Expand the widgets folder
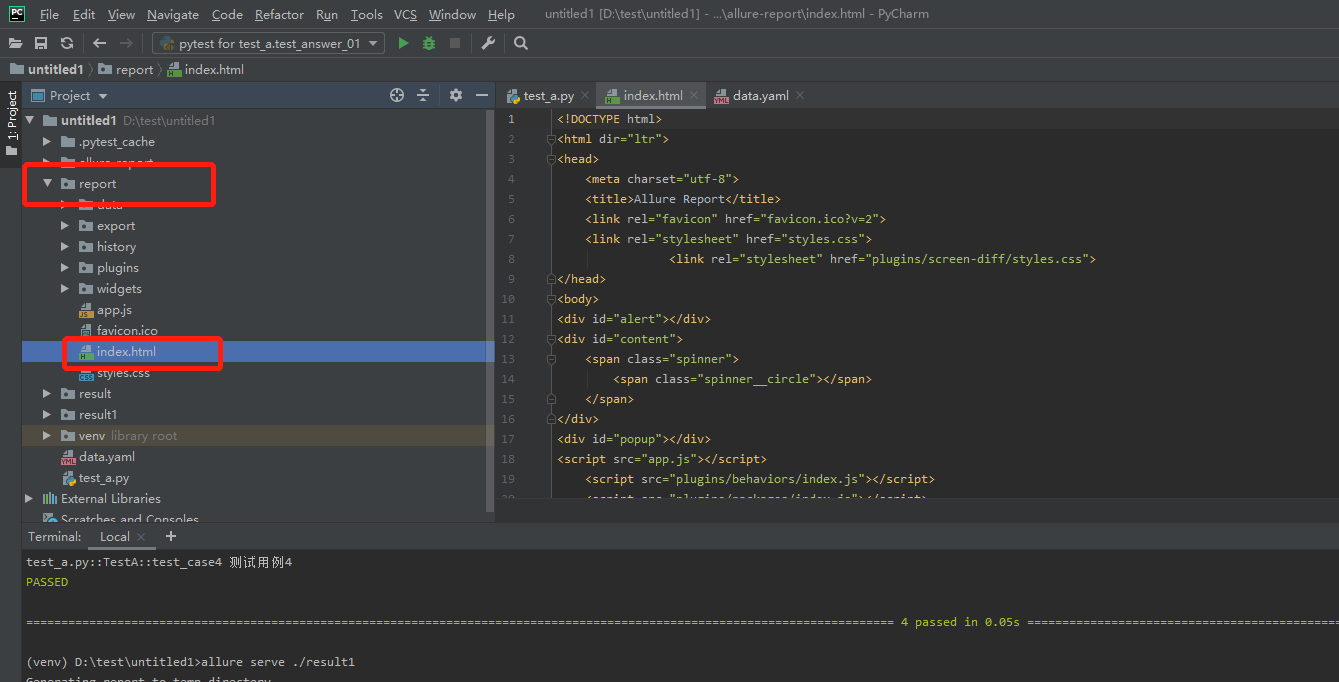This screenshot has width=1339, height=682. 65,289
